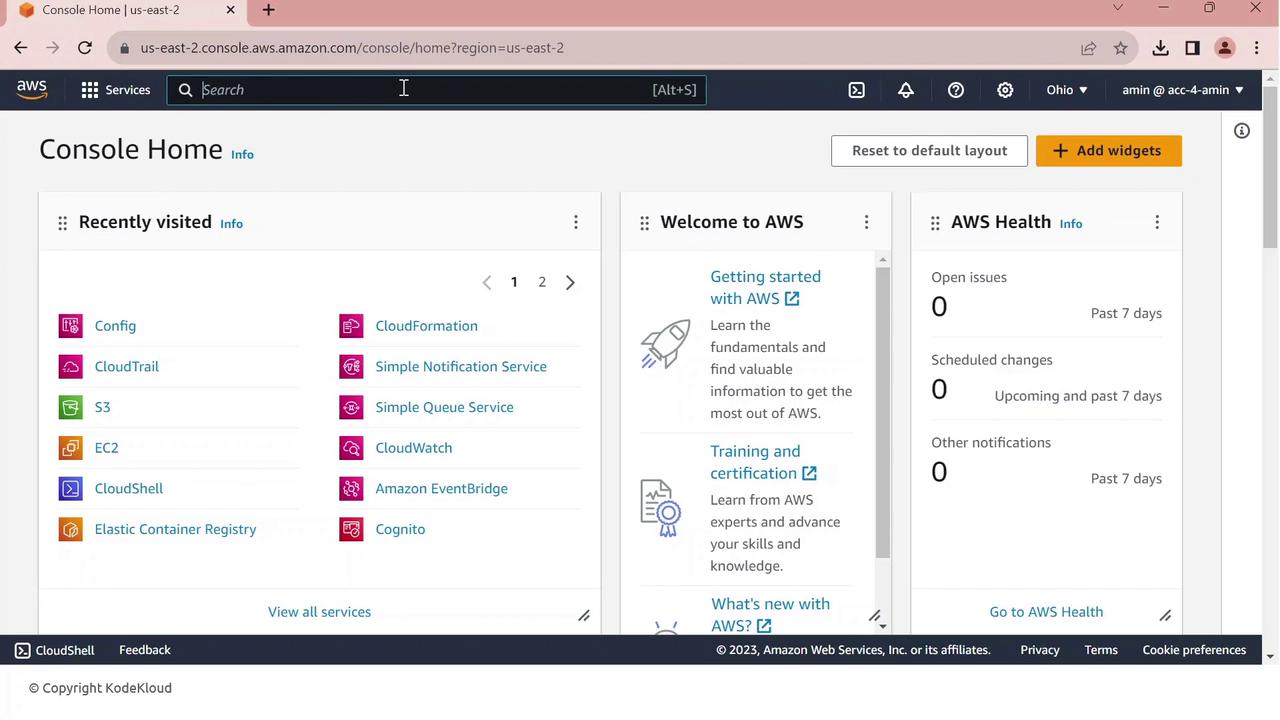Click the S3 bucket icon
This screenshot has width=1280, height=720.
point(70,407)
